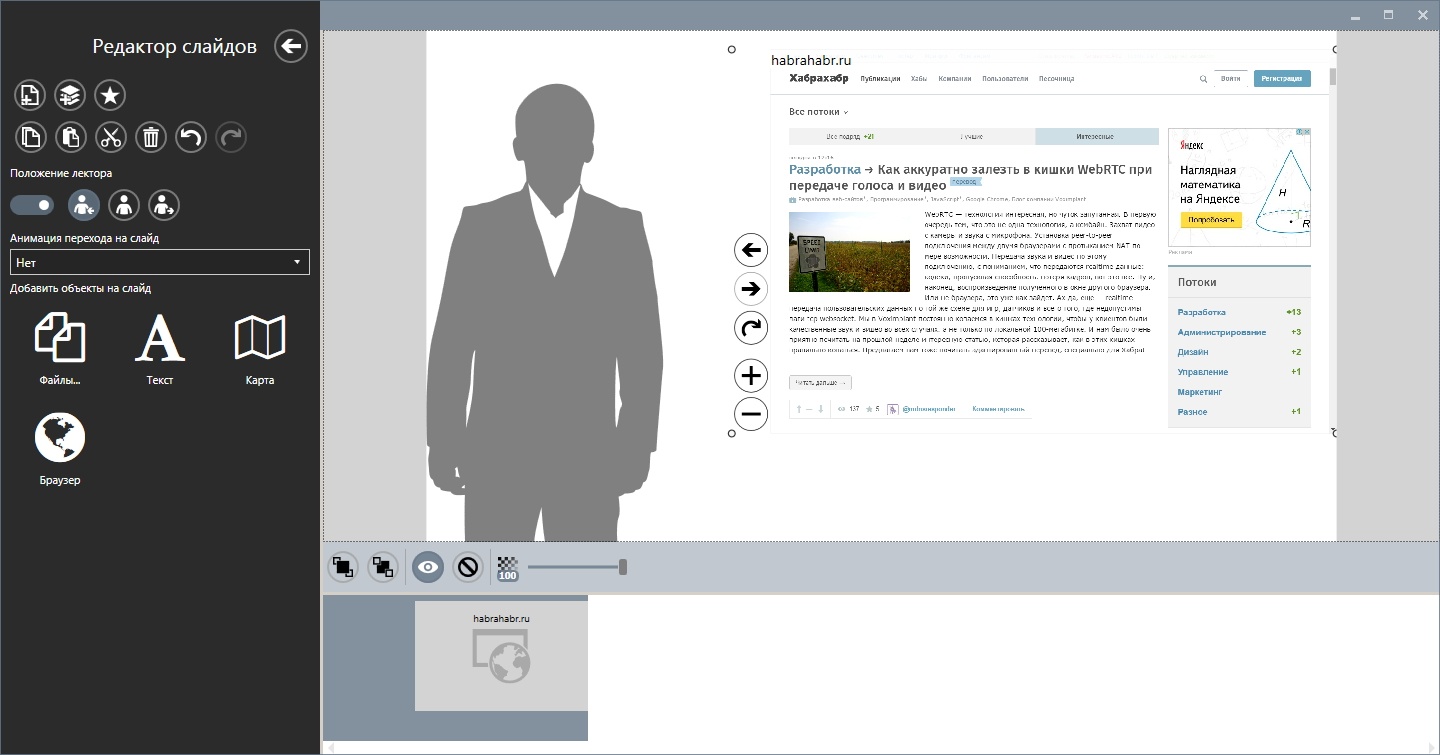Screen dimensions: 1440x755
Task: Click the layers-plus stack icon
Action: pyautogui.click(x=70, y=95)
